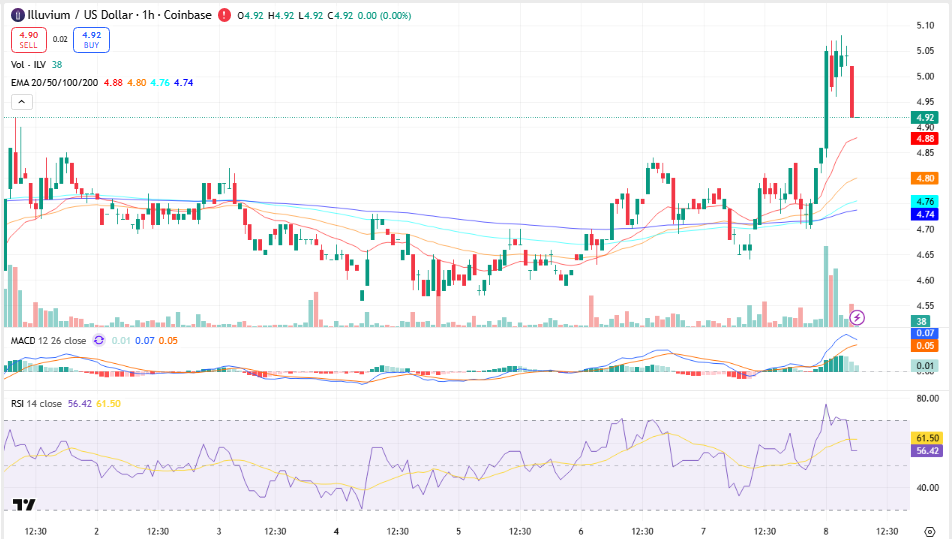Click the red 4.88 EMA price label
This screenshot has width=952, height=539.
pyautogui.click(x=925, y=138)
